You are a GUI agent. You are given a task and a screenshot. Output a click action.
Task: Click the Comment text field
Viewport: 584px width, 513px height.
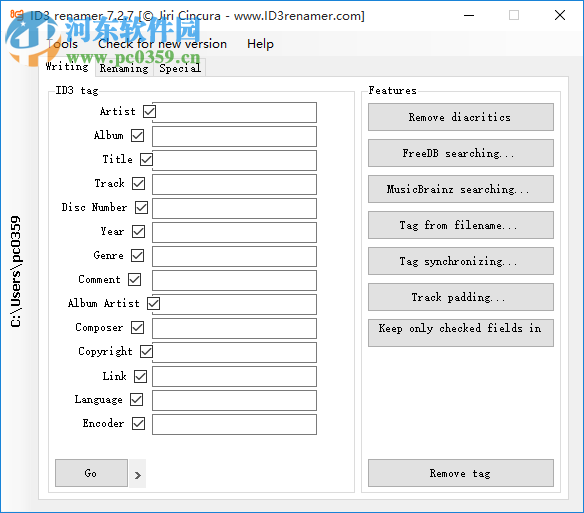[x=234, y=281]
